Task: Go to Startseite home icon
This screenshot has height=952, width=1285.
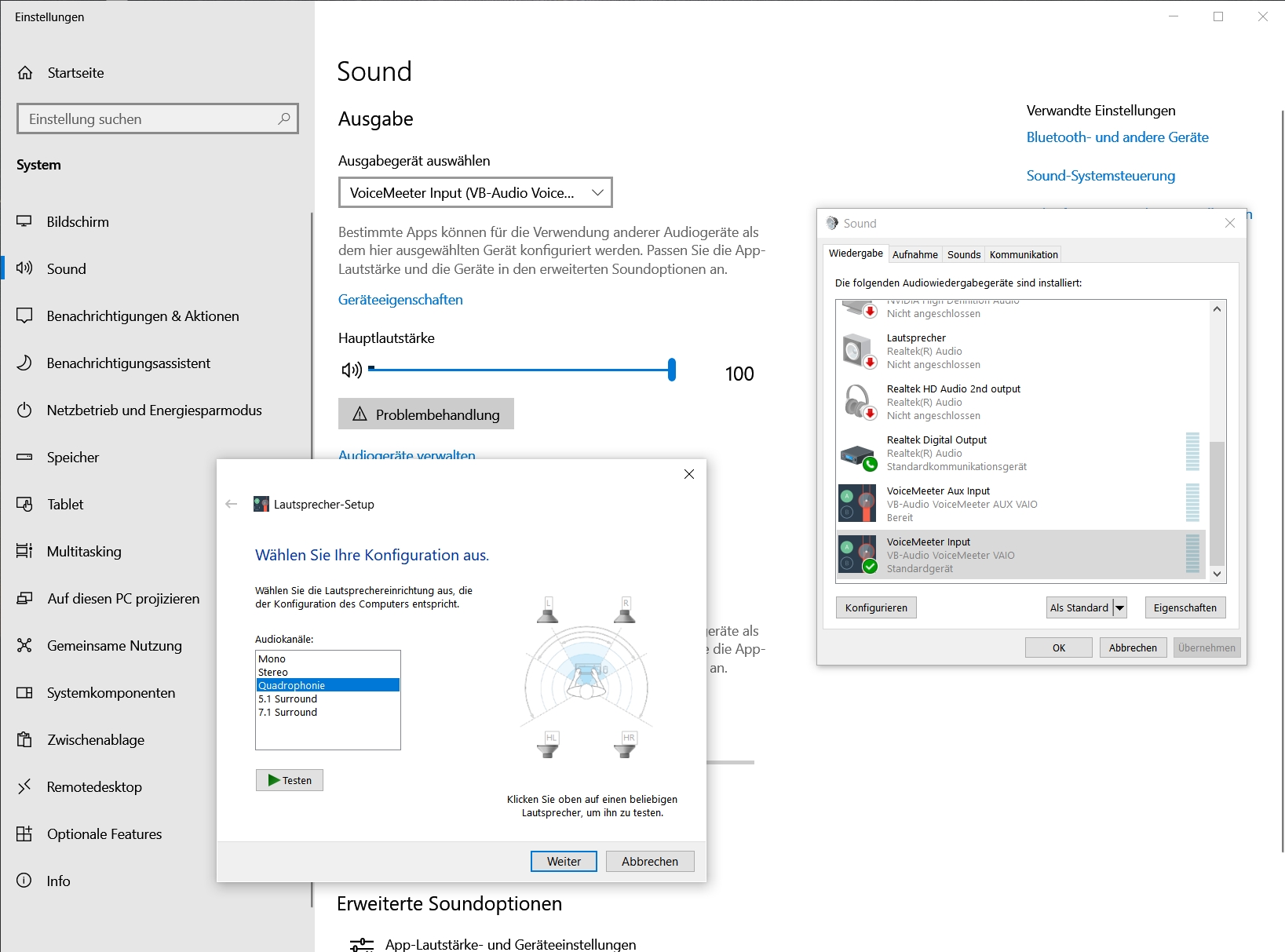Action: coord(25,73)
